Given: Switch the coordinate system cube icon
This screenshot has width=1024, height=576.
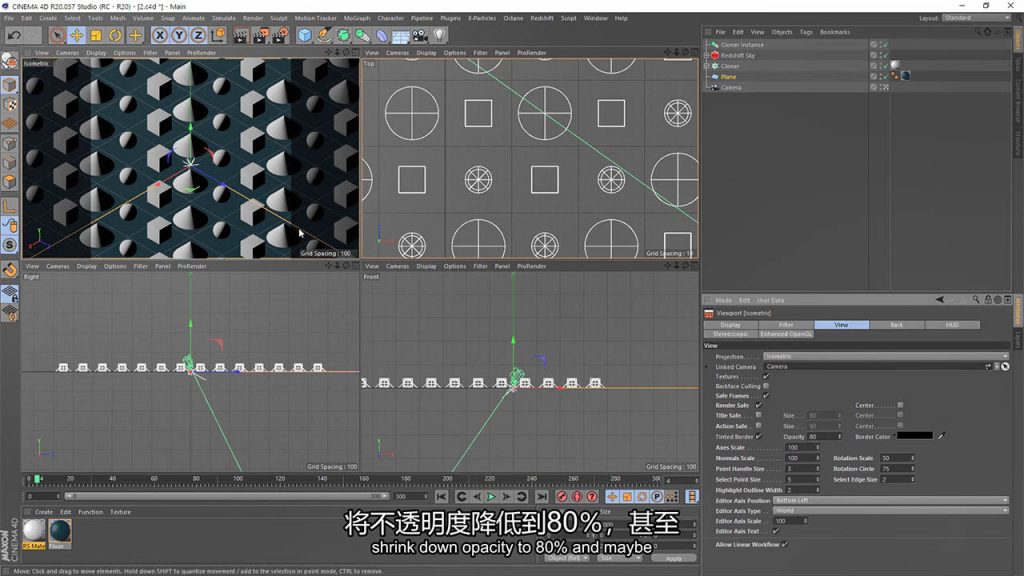Looking at the screenshot, I should [217, 35].
